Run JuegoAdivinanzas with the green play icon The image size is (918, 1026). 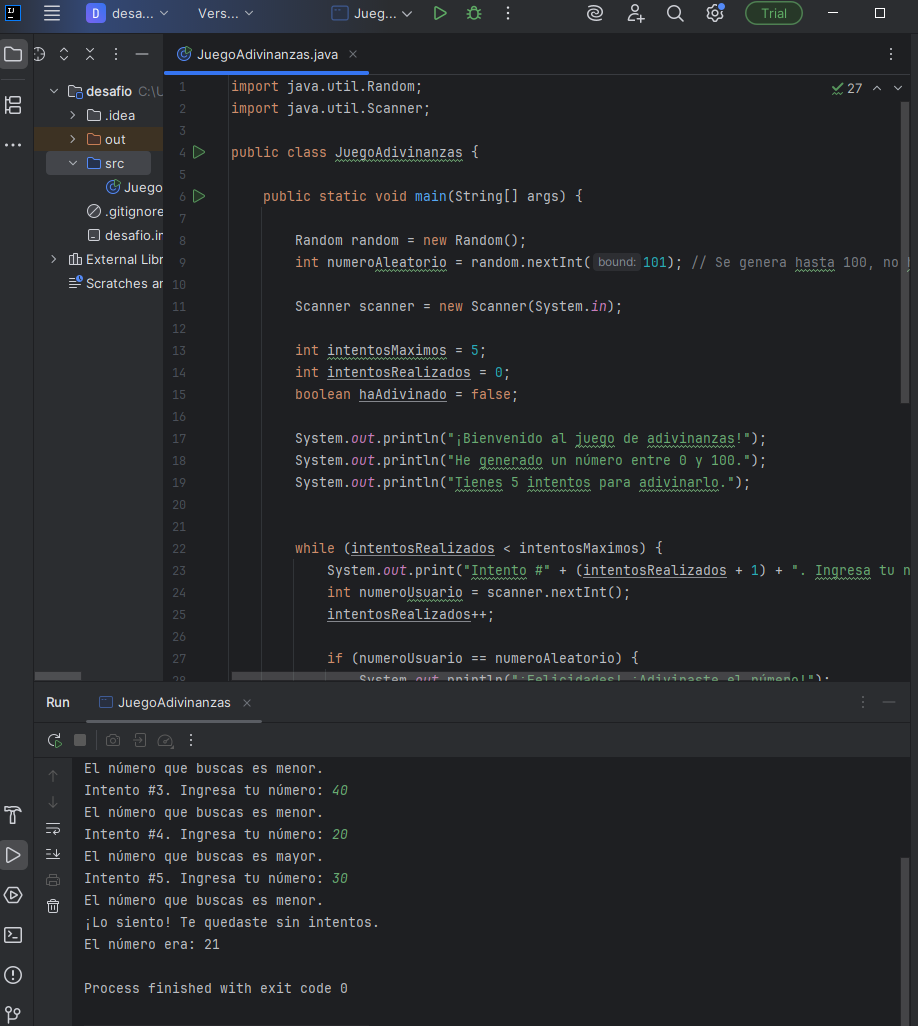(x=440, y=13)
